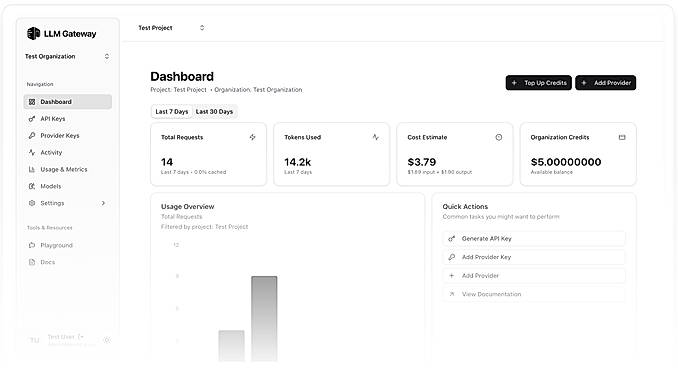Click the Provider Keys icon in sidebar
This screenshot has width=678, height=368.
[32, 136]
